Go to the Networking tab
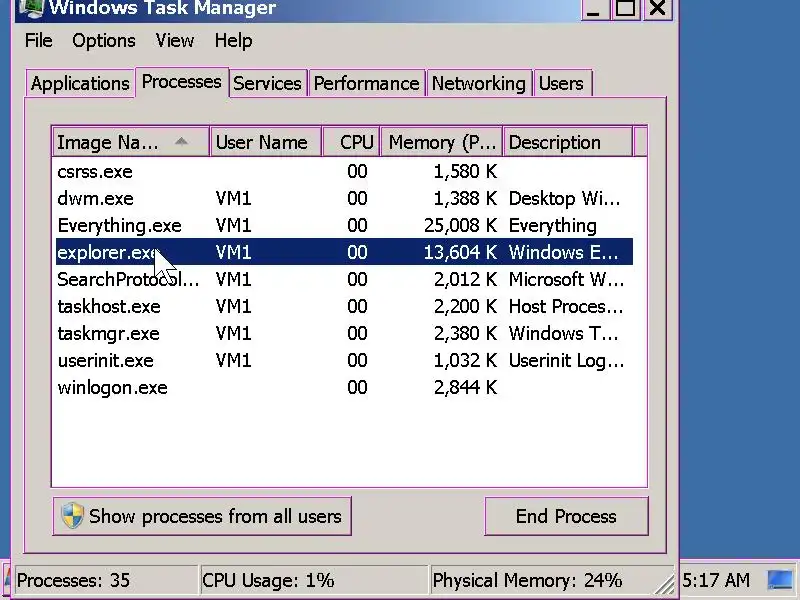Image resolution: width=800 pixels, height=600 pixels. pos(479,83)
